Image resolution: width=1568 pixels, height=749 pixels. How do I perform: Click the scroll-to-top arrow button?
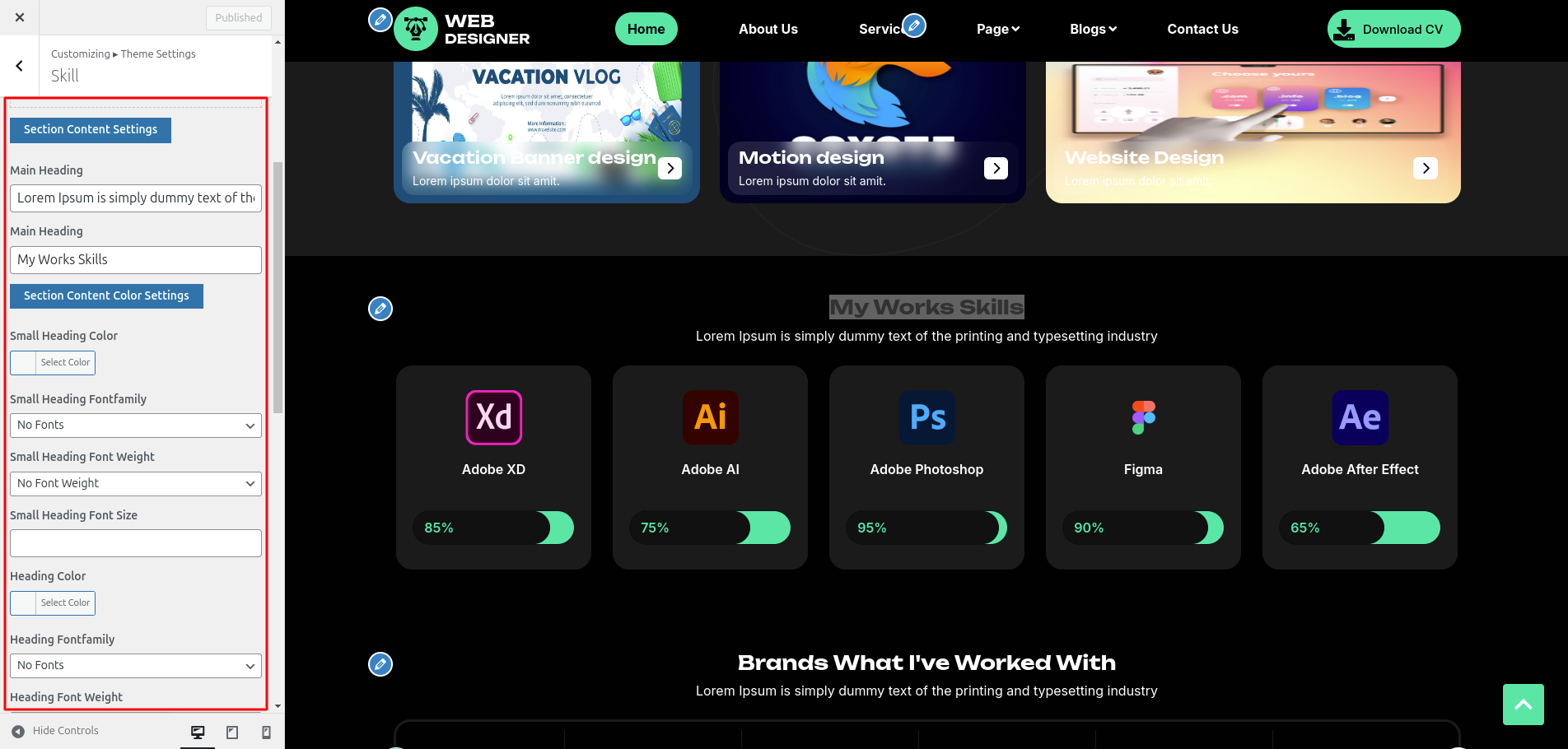(x=1523, y=705)
